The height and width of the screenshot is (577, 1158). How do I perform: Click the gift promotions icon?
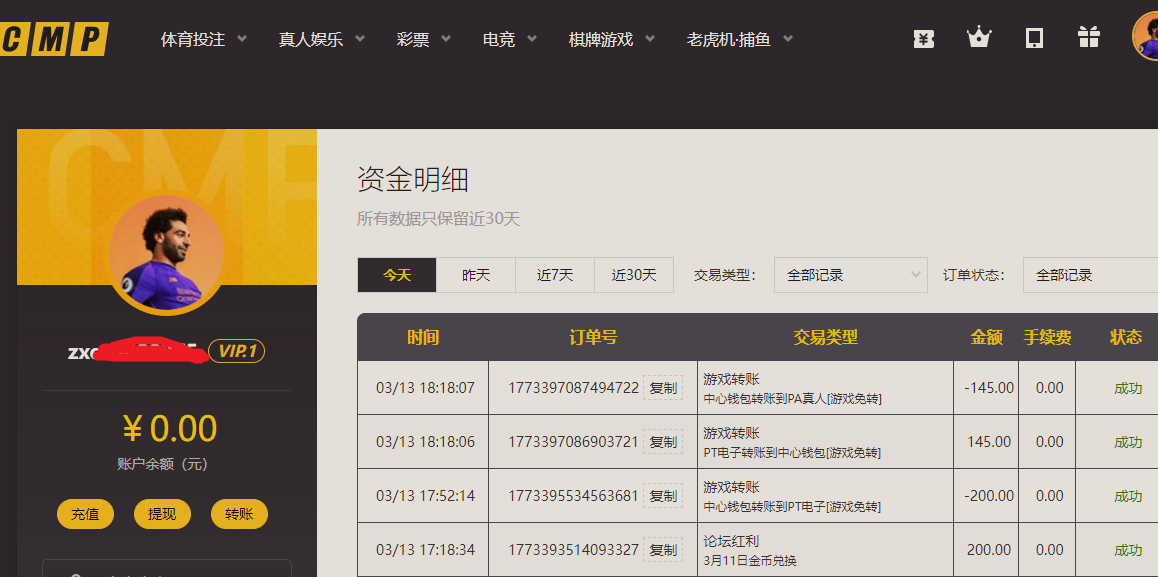(1088, 38)
